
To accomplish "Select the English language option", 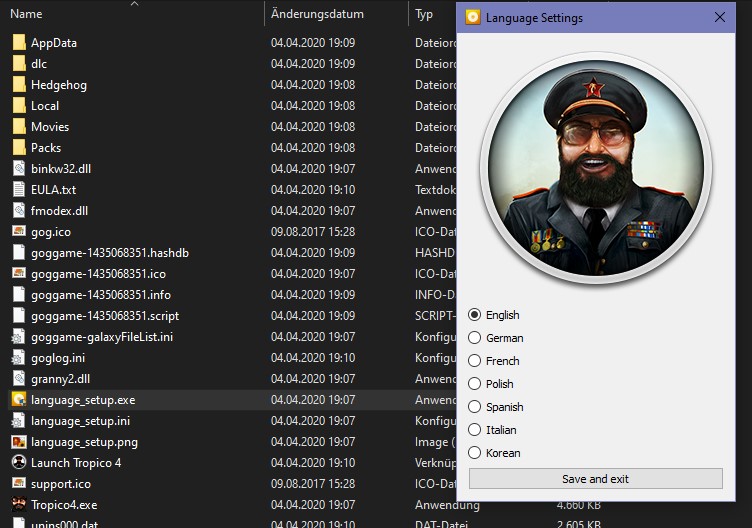I will pyautogui.click(x=494, y=315).
